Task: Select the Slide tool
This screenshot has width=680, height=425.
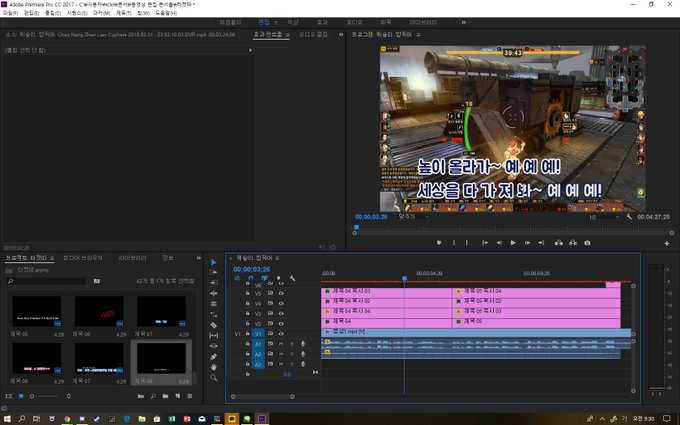Action: [213, 346]
